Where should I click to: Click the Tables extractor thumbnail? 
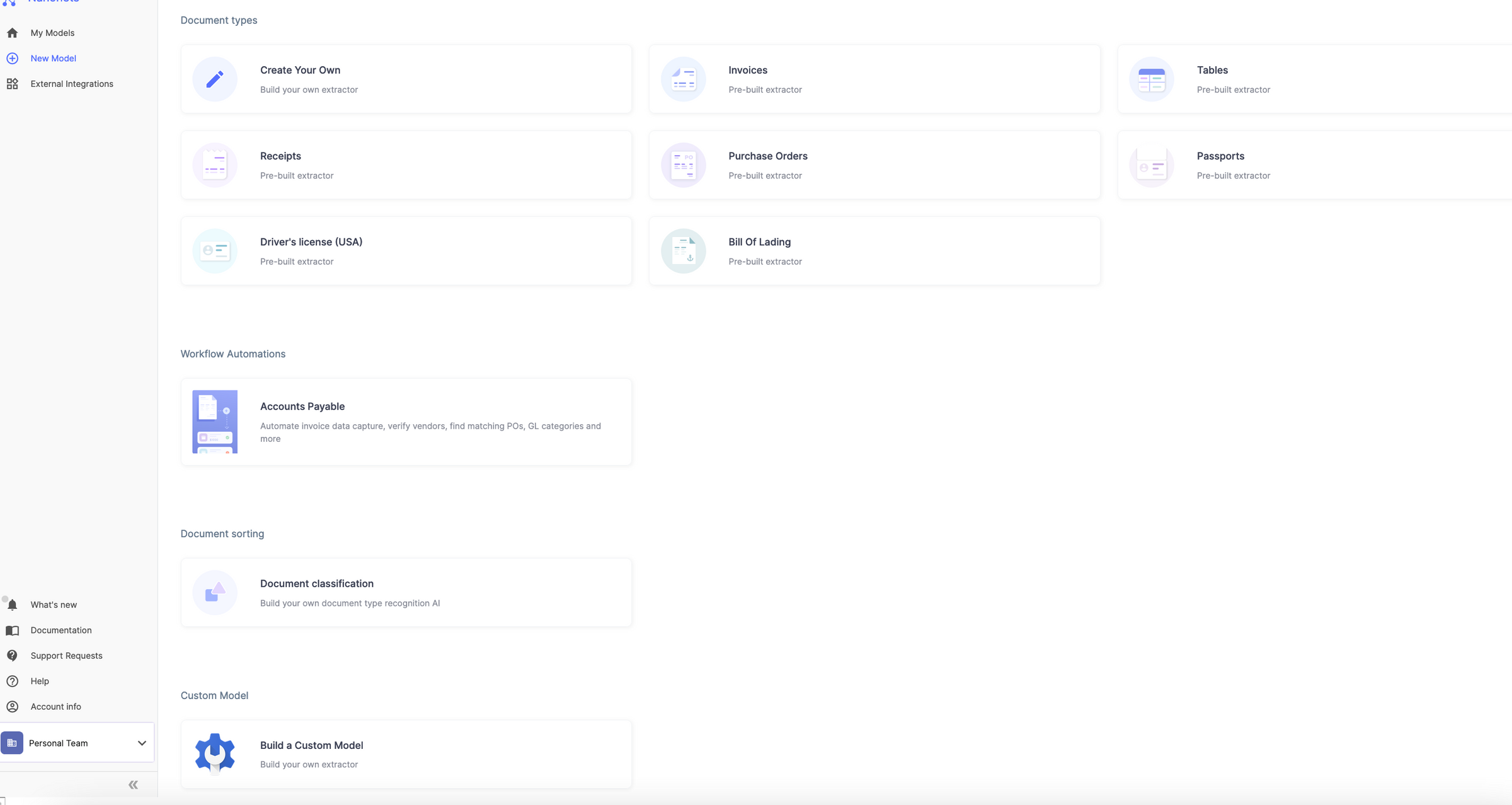point(1152,78)
